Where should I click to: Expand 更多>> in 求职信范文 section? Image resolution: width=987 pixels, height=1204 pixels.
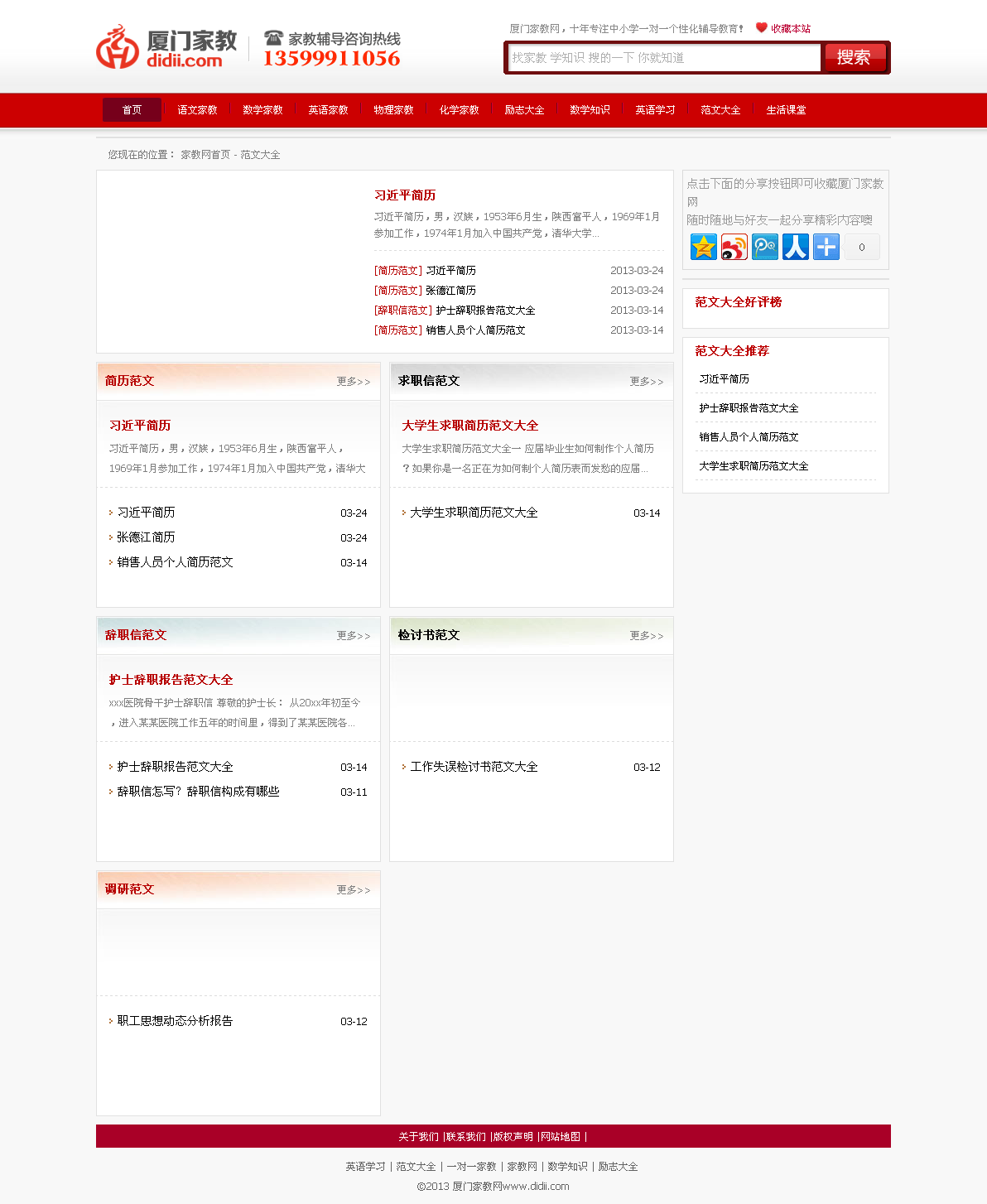(x=646, y=382)
